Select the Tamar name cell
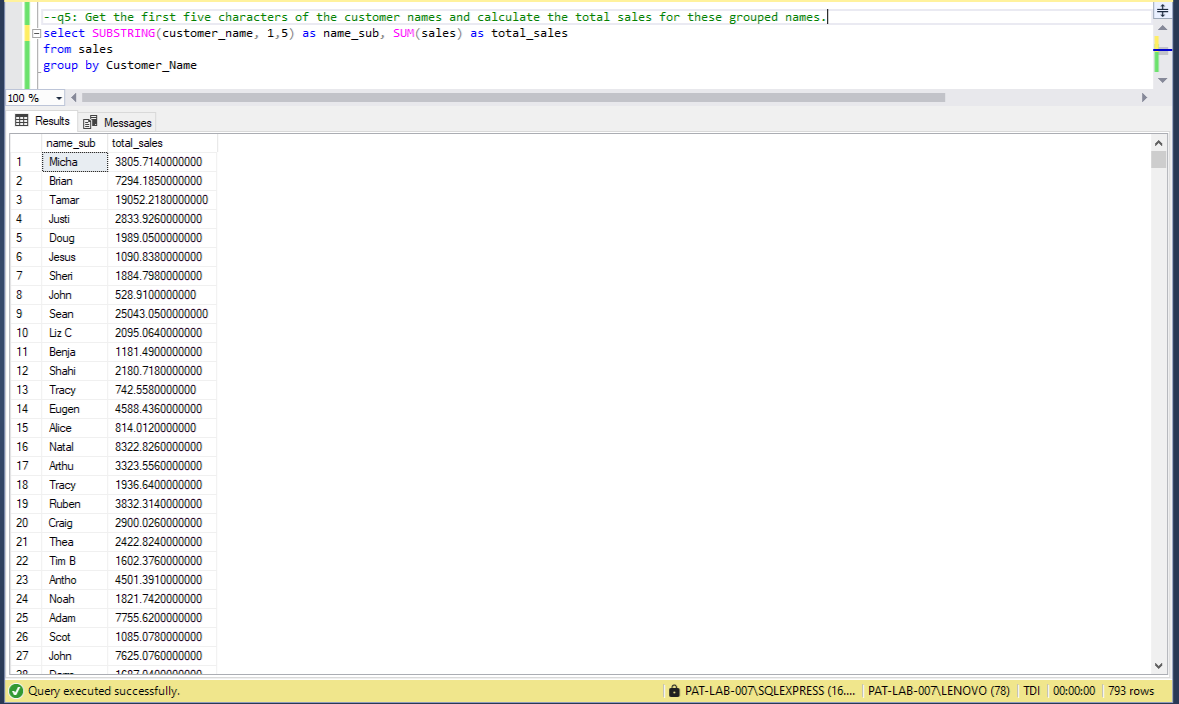 74,200
